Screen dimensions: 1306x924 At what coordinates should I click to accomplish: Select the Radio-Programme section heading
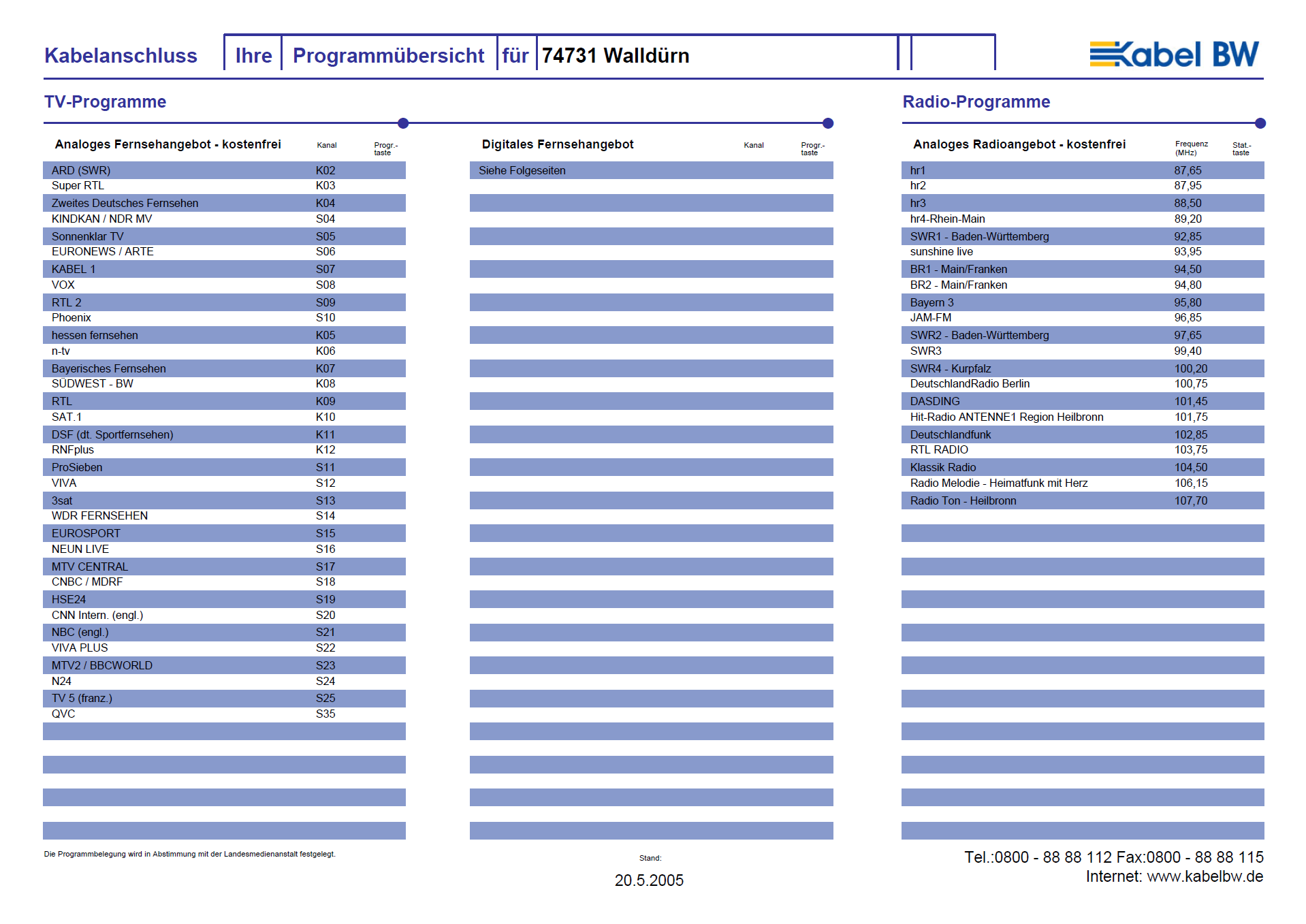coord(976,101)
